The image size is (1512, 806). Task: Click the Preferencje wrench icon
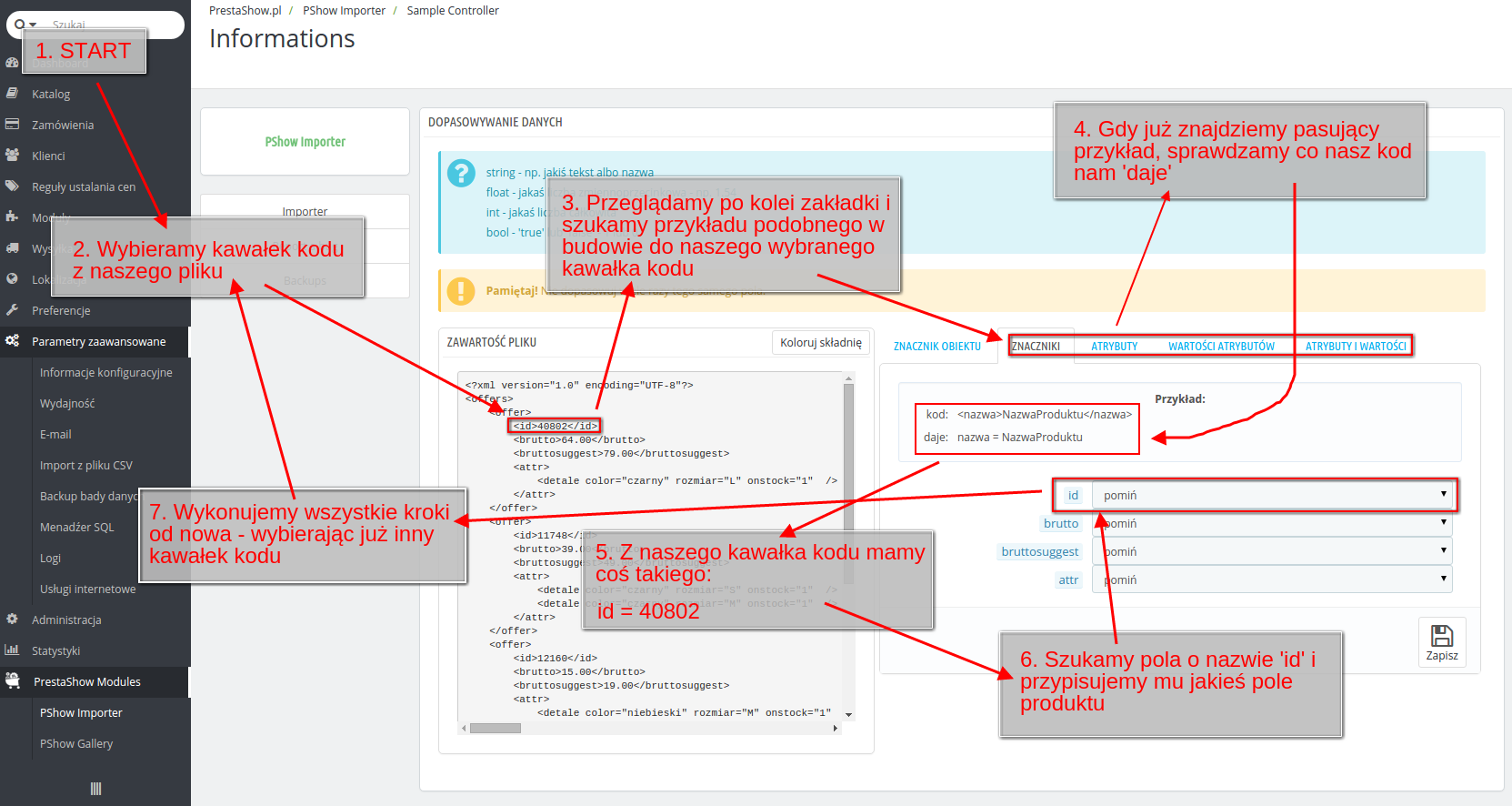coord(12,310)
